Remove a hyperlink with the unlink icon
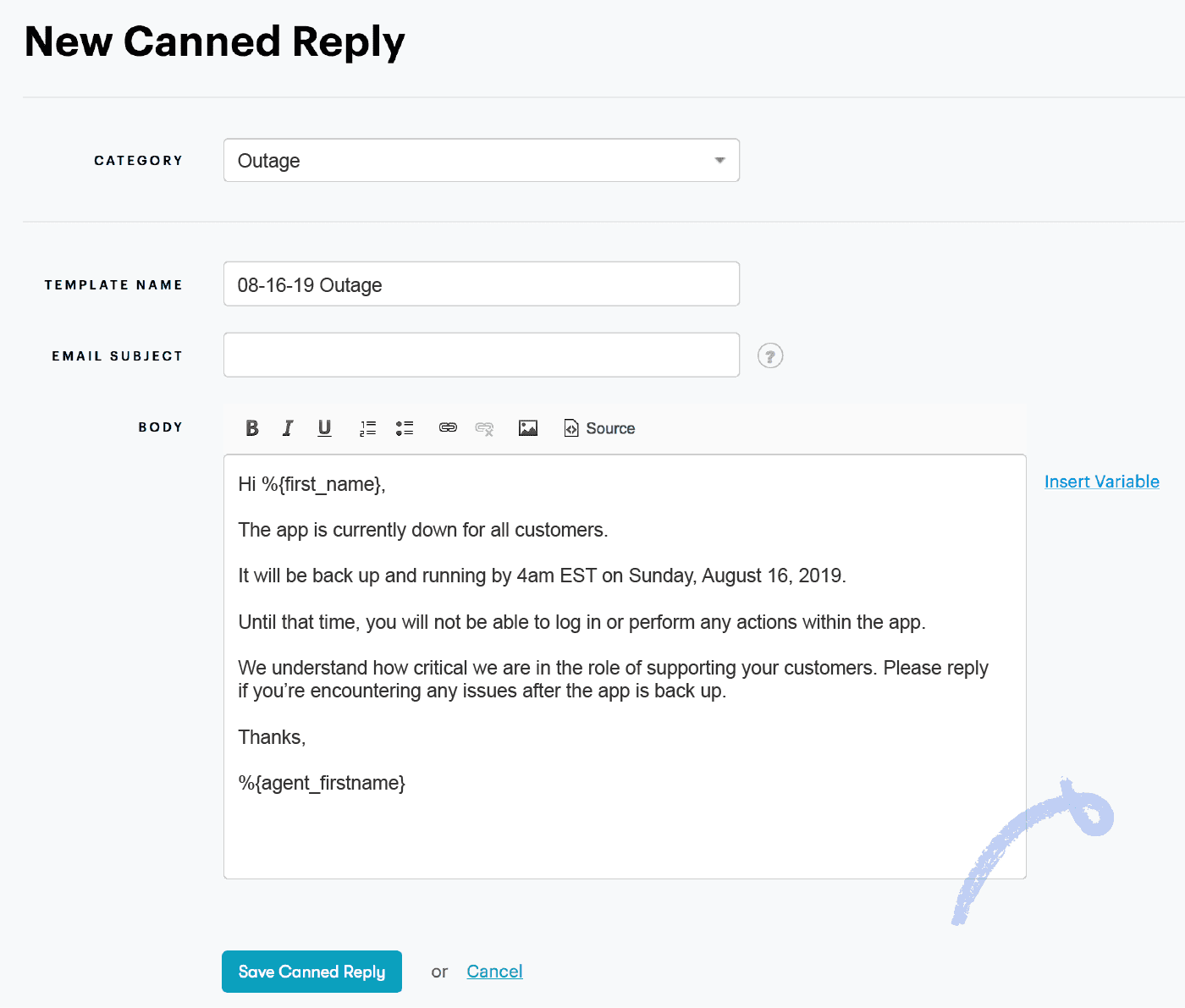This screenshot has width=1185, height=1008. click(484, 428)
